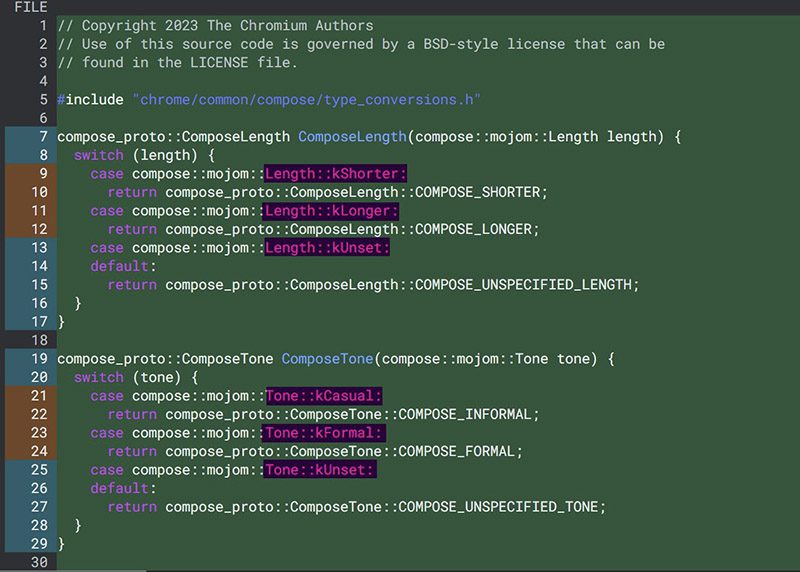Click closing brace on line 17

61,322
